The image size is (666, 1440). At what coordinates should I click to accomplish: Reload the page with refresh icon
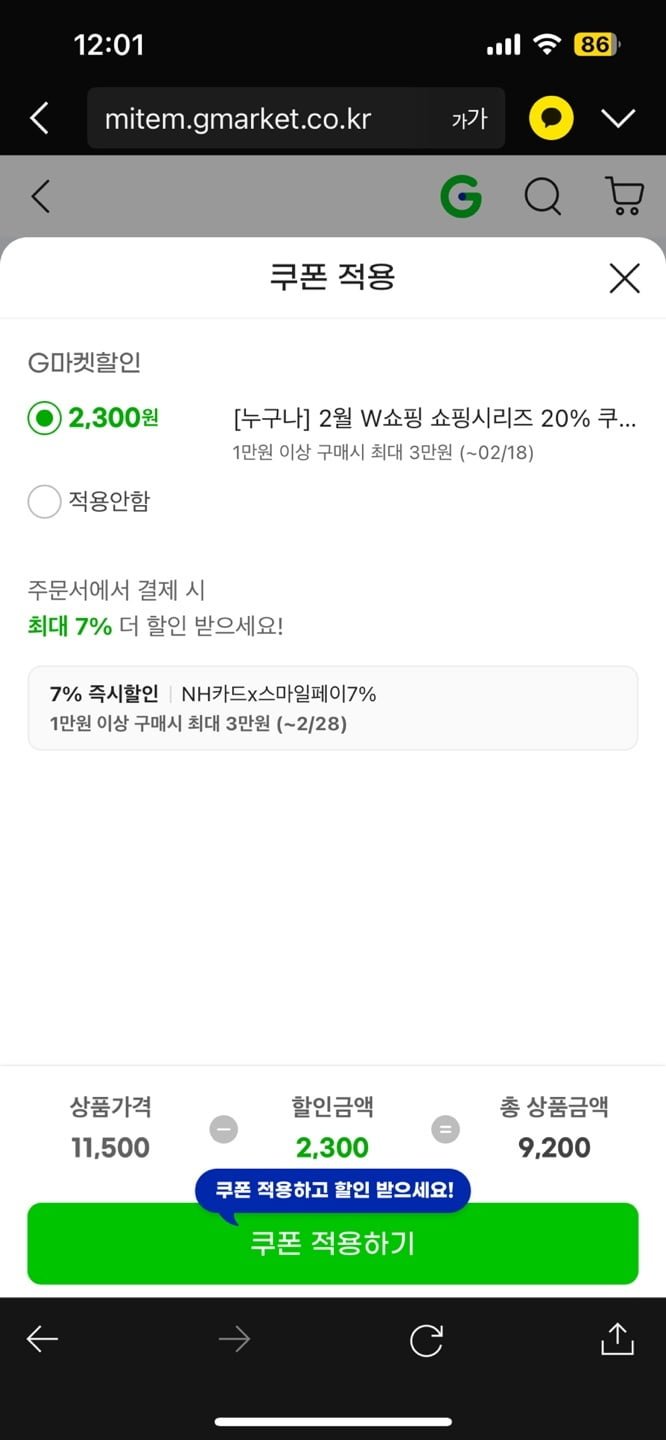pos(426,1340)
